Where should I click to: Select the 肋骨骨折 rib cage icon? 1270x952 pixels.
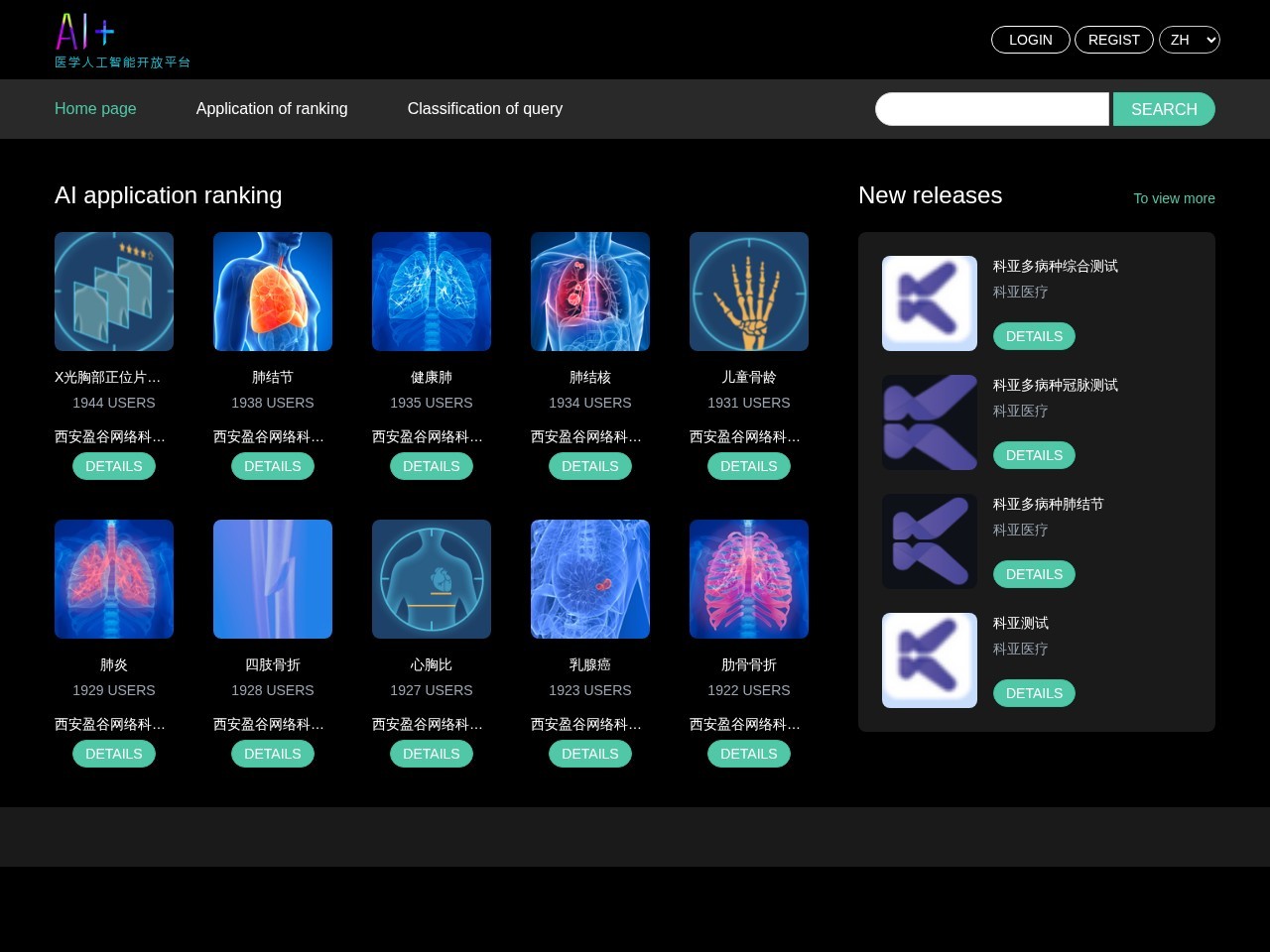(x=749, y=579)
